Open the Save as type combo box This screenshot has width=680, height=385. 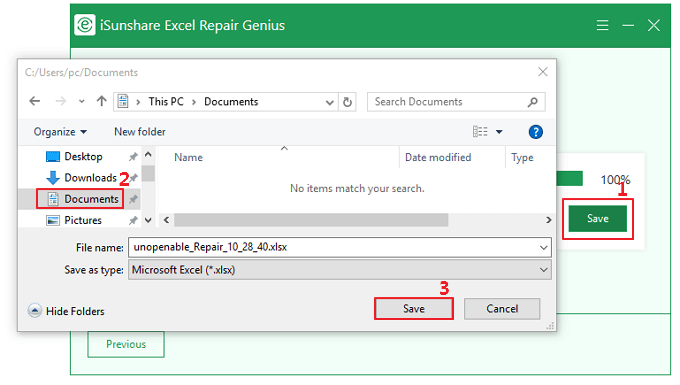340,270
